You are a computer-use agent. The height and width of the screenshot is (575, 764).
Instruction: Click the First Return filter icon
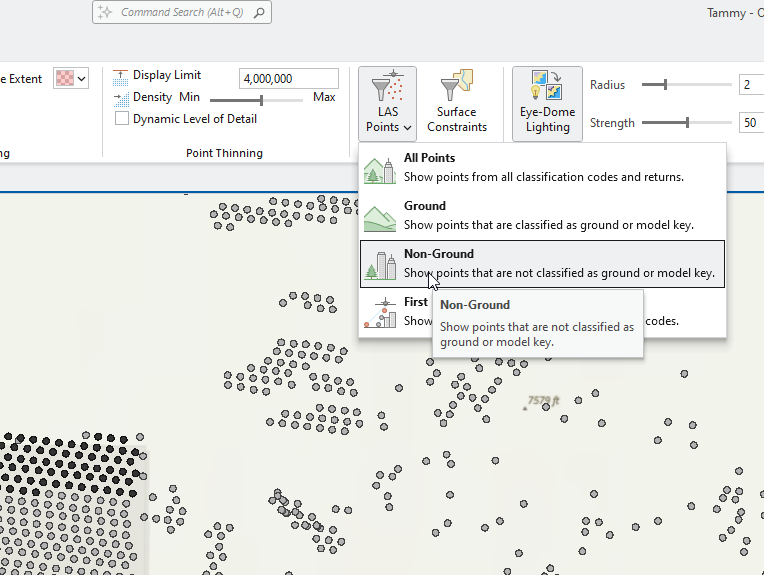click(379, 311)
